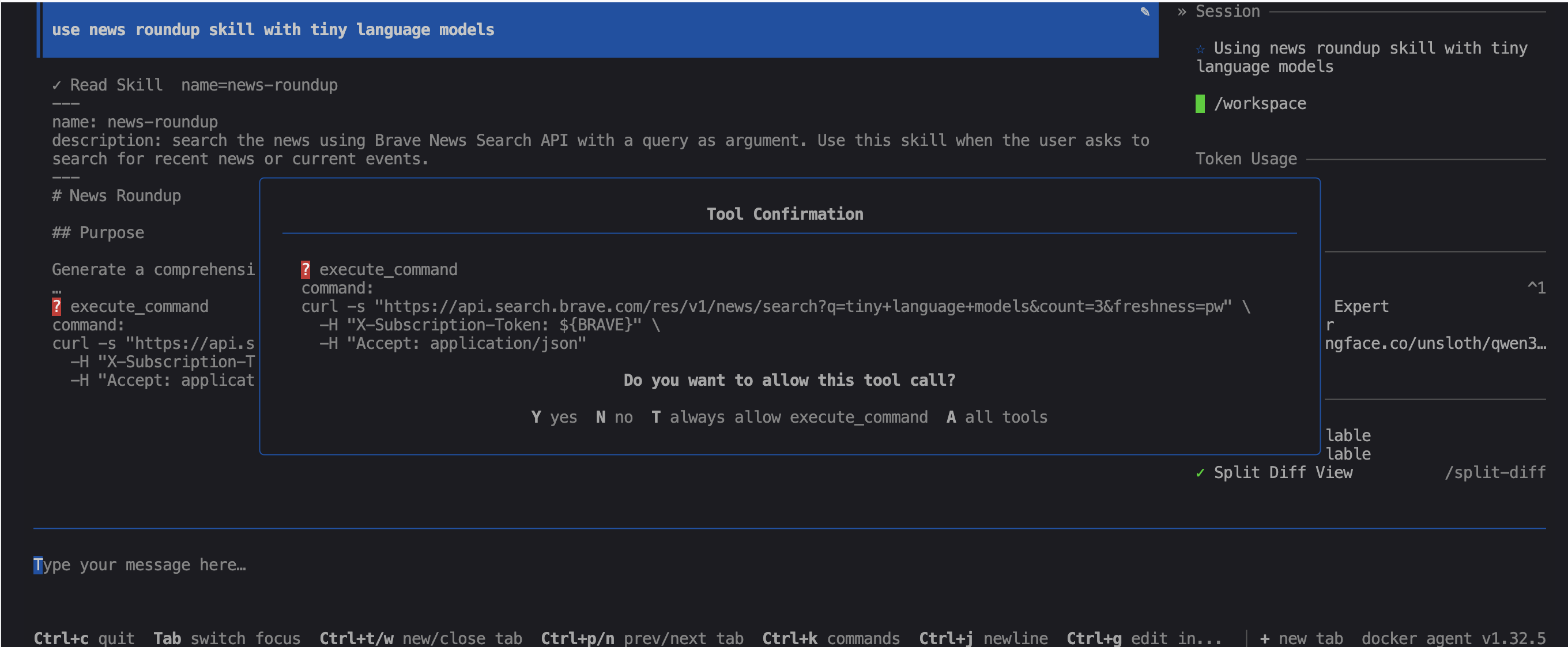Select T always allow execute_command option
The image size is (1568, 647).
coord(789,417)
